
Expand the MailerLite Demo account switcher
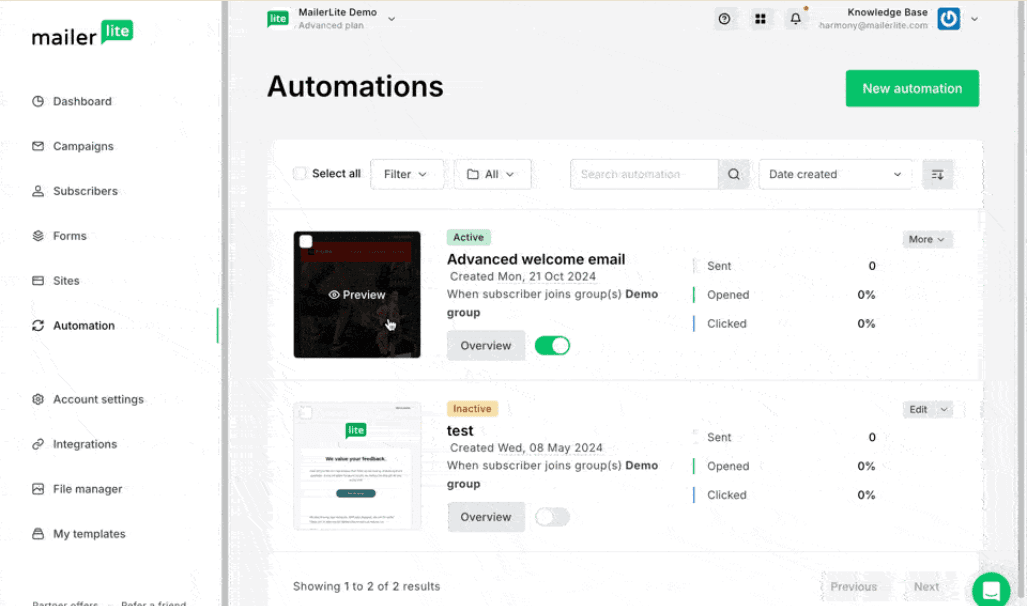tap(391, 19)
